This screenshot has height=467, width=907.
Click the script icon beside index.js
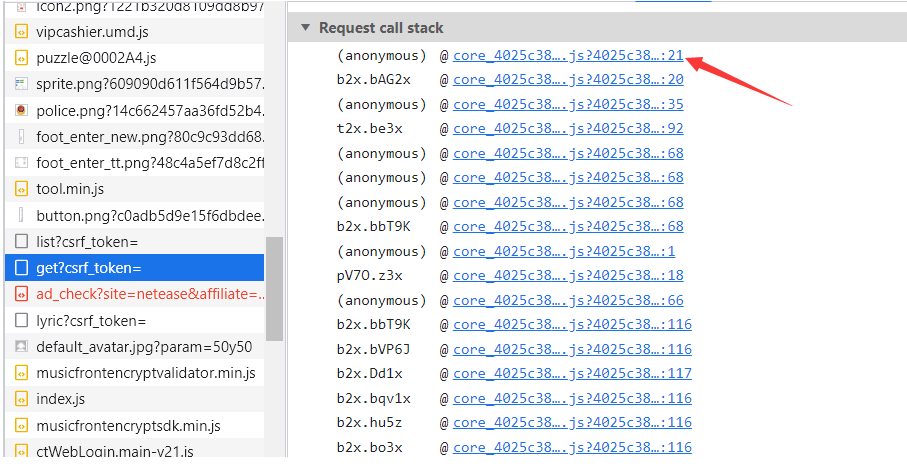point(21,399)
